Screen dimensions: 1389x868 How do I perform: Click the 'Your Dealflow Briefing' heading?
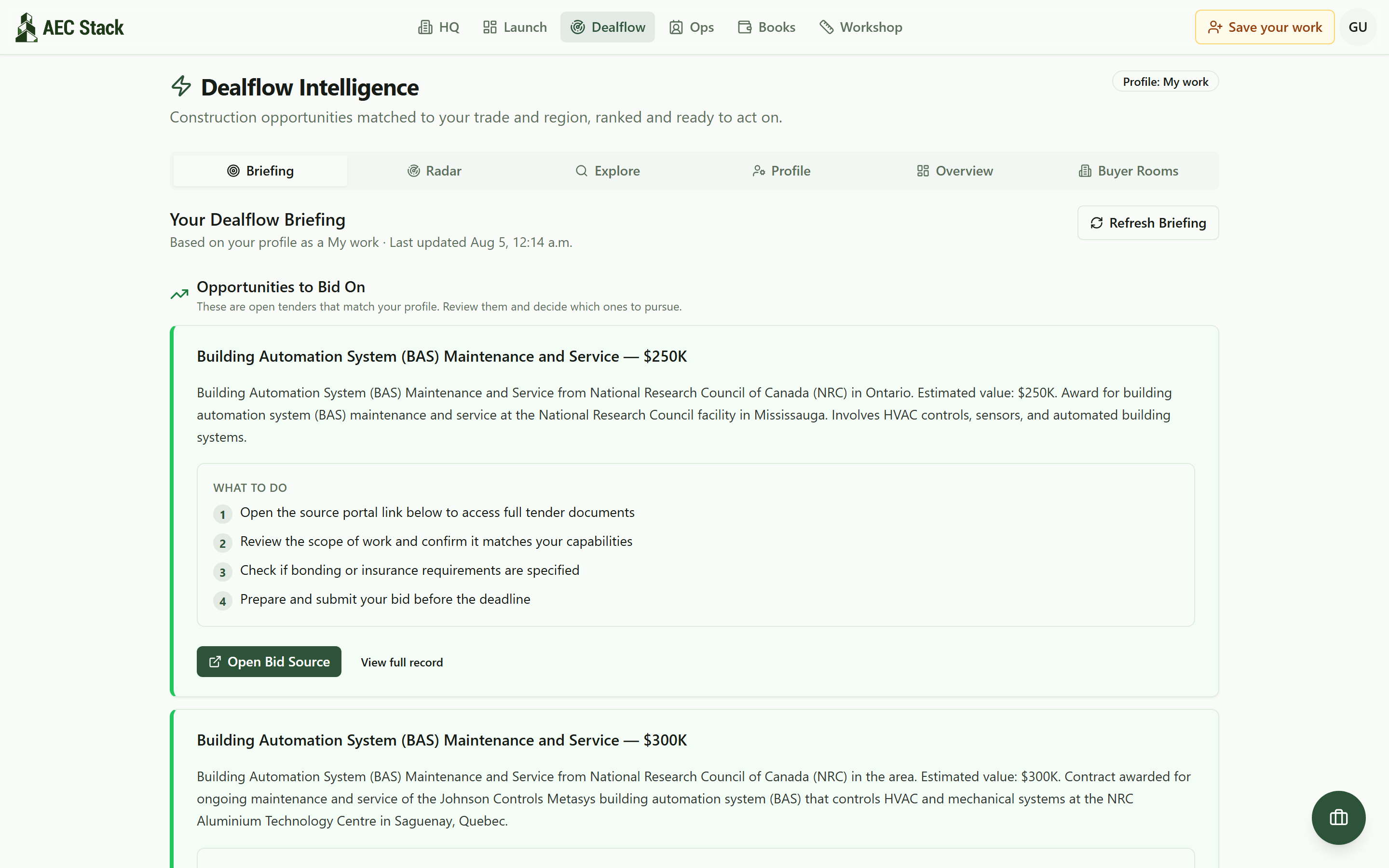pos(258,220)
